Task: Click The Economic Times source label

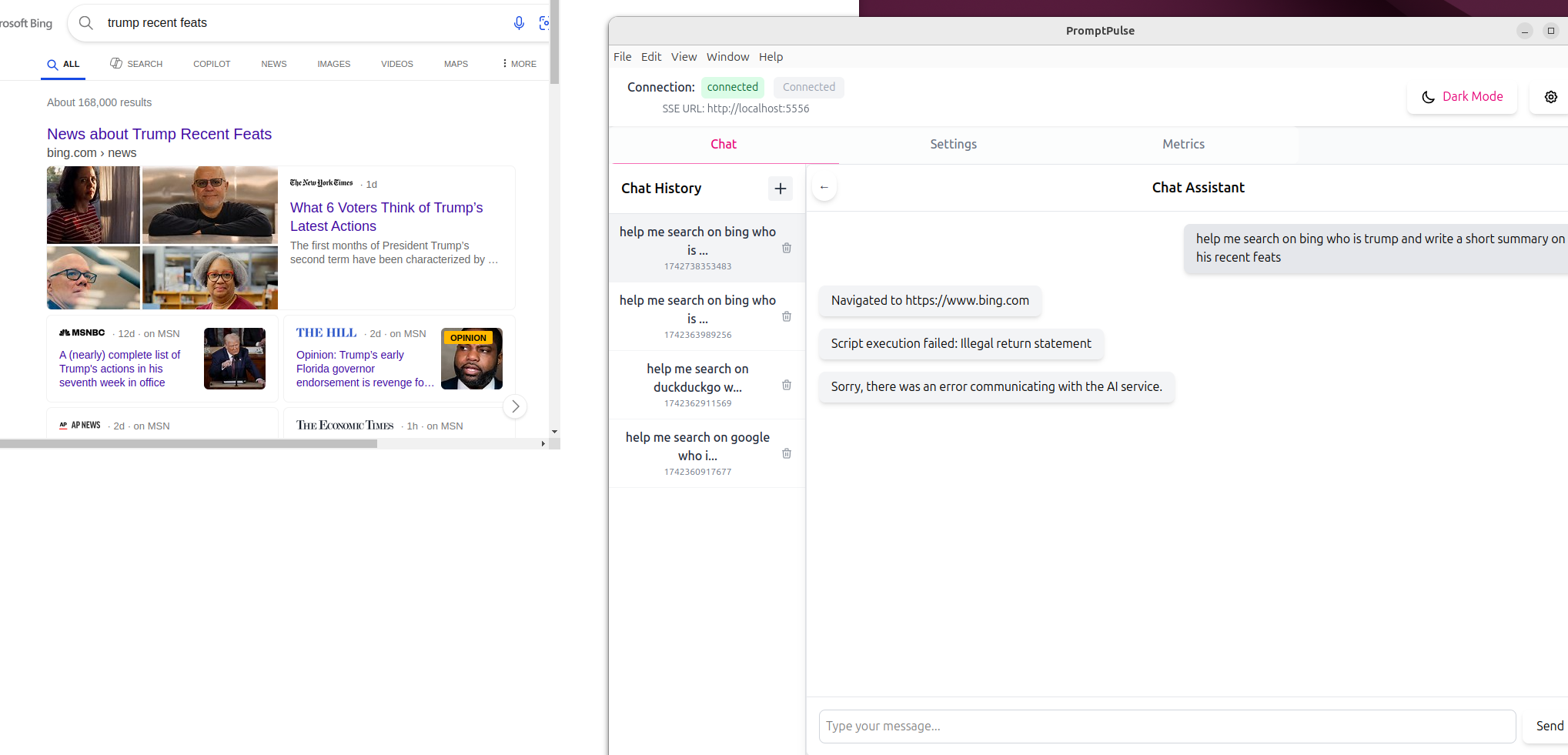Action: (x=345, y=426)
